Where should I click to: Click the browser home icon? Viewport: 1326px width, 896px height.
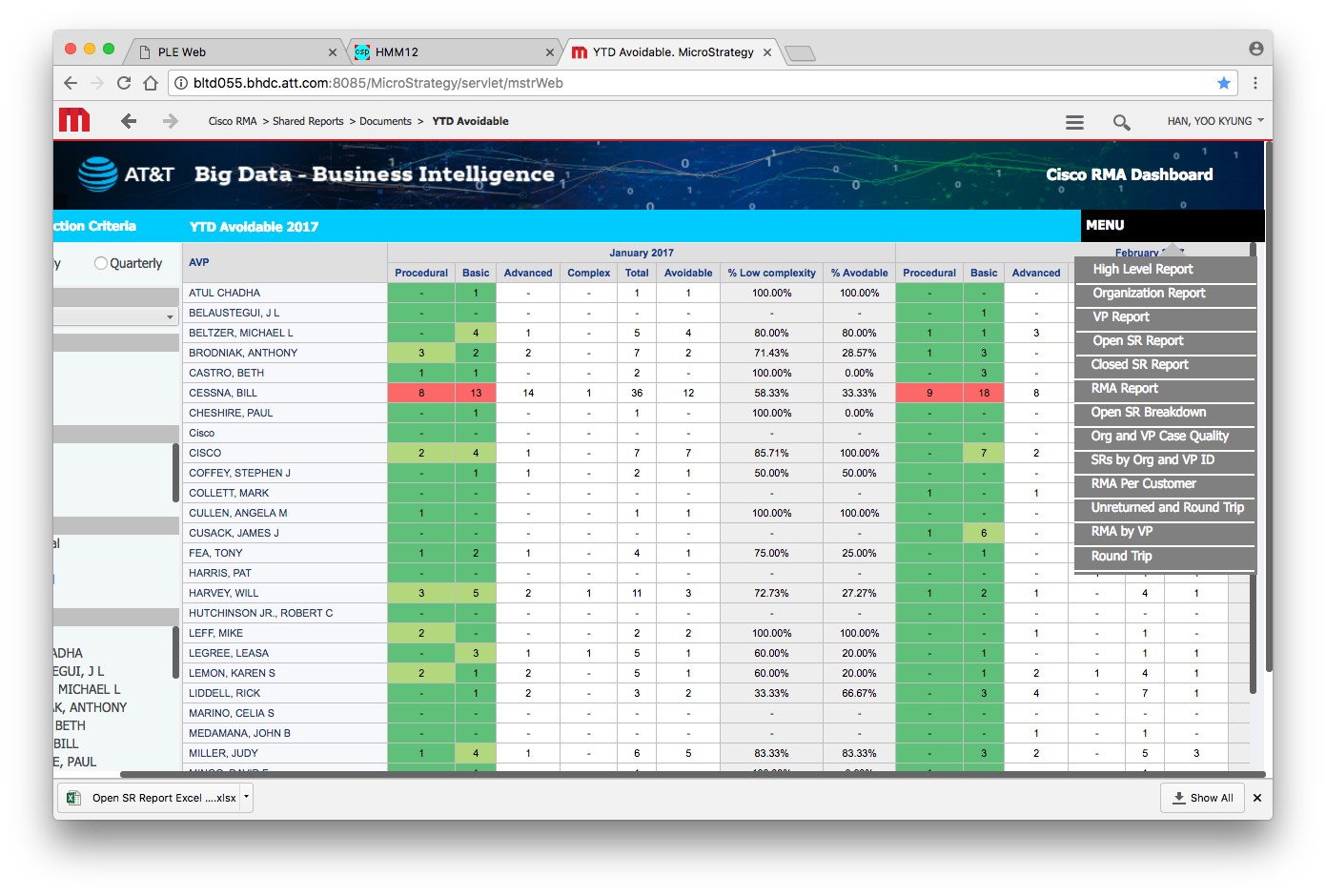click(x=151, y=83)
